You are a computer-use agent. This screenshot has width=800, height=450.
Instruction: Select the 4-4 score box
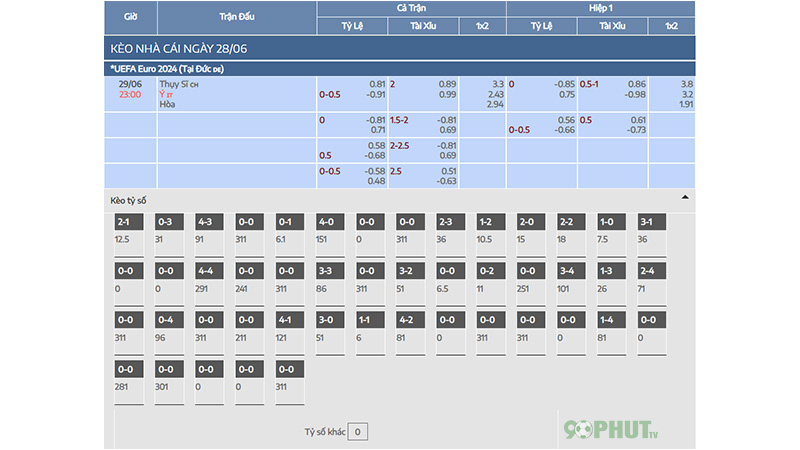tap(209, 271)
